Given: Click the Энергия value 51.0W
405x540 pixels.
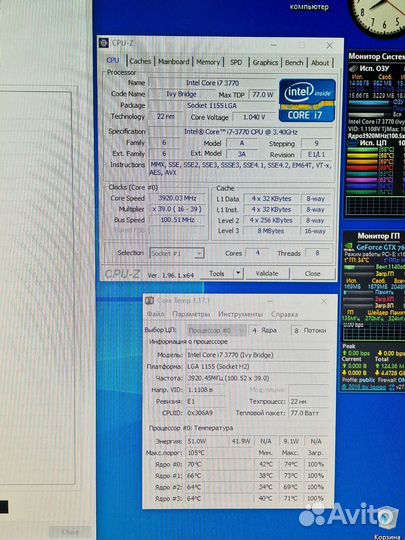Looking at the screenshot, I should click(x=207, y=441).
